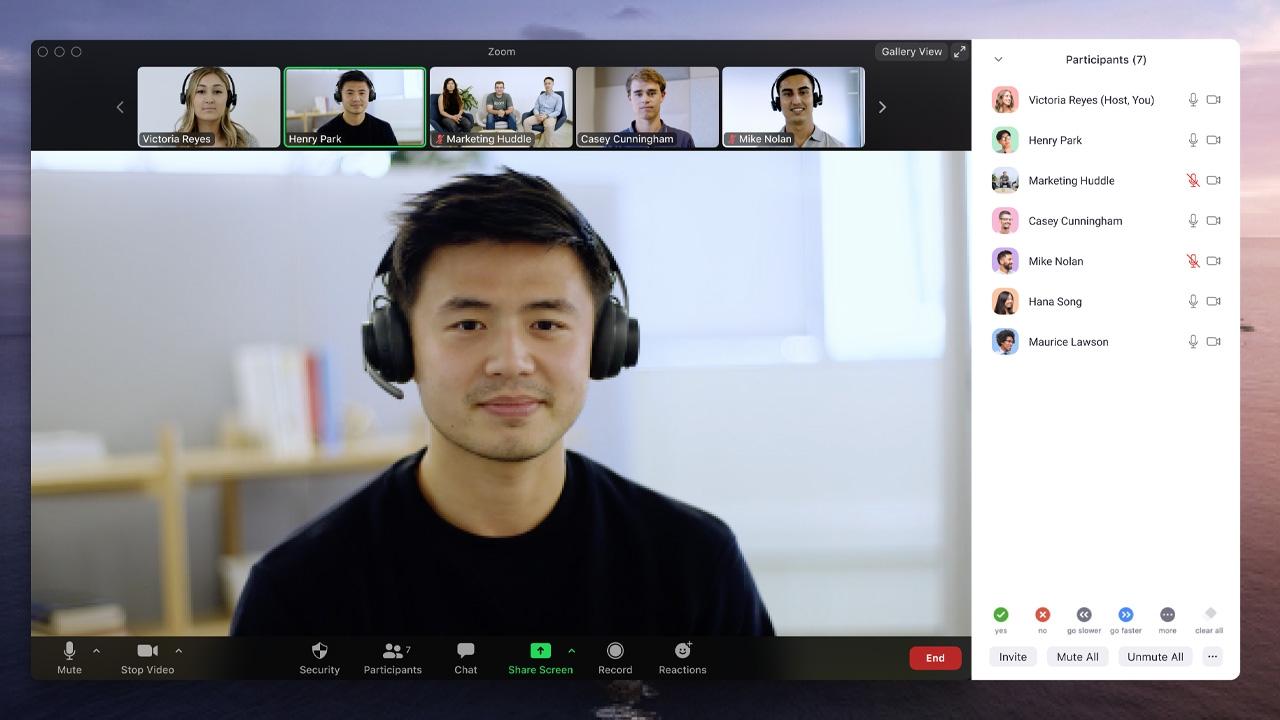
Task: Give a "go faster" feedback response
Action: point(1126,614)
